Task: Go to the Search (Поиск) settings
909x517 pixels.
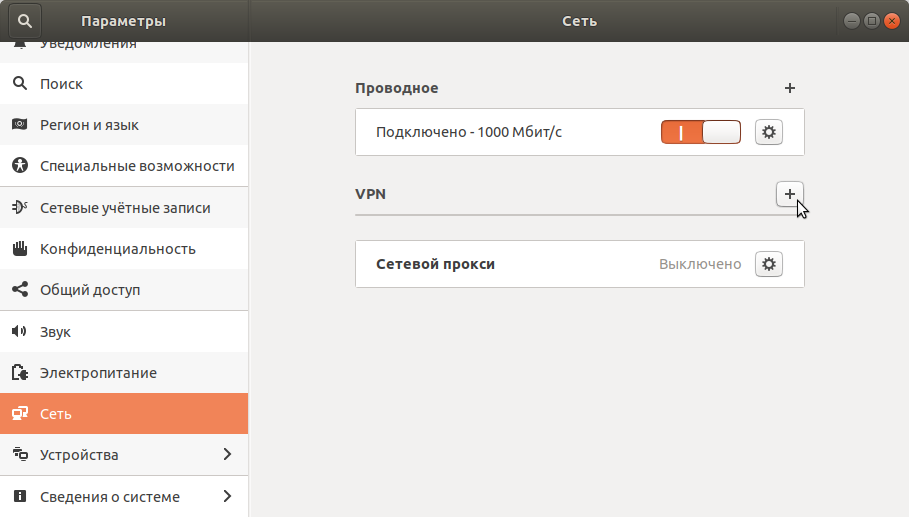Action: (61, 84)
